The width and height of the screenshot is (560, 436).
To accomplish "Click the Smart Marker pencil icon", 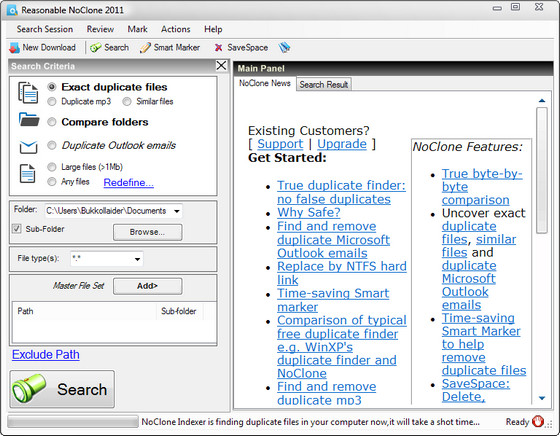I will pyautogui.click(x=145, y=48).
